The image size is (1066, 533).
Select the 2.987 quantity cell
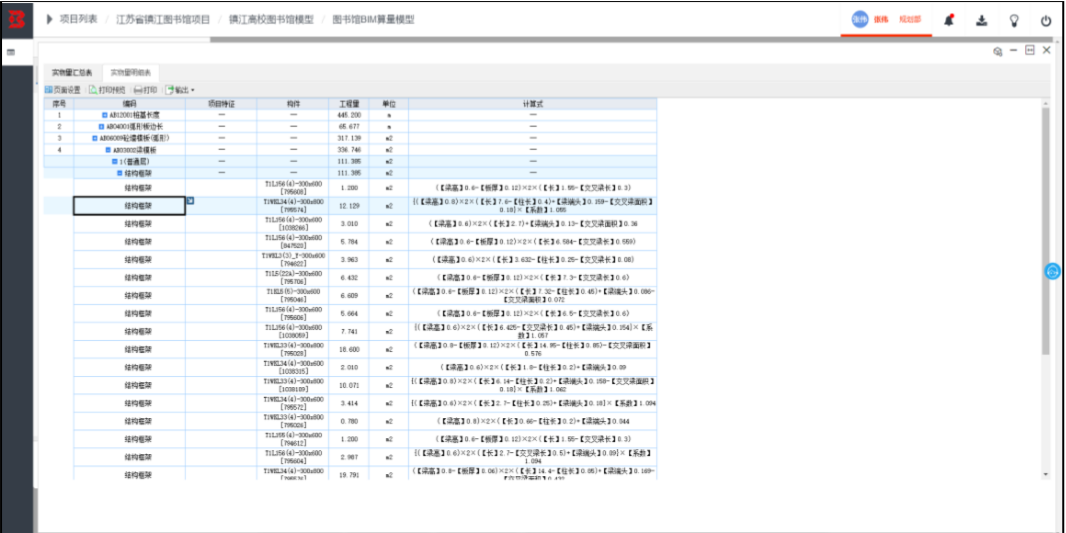point(349,457)
